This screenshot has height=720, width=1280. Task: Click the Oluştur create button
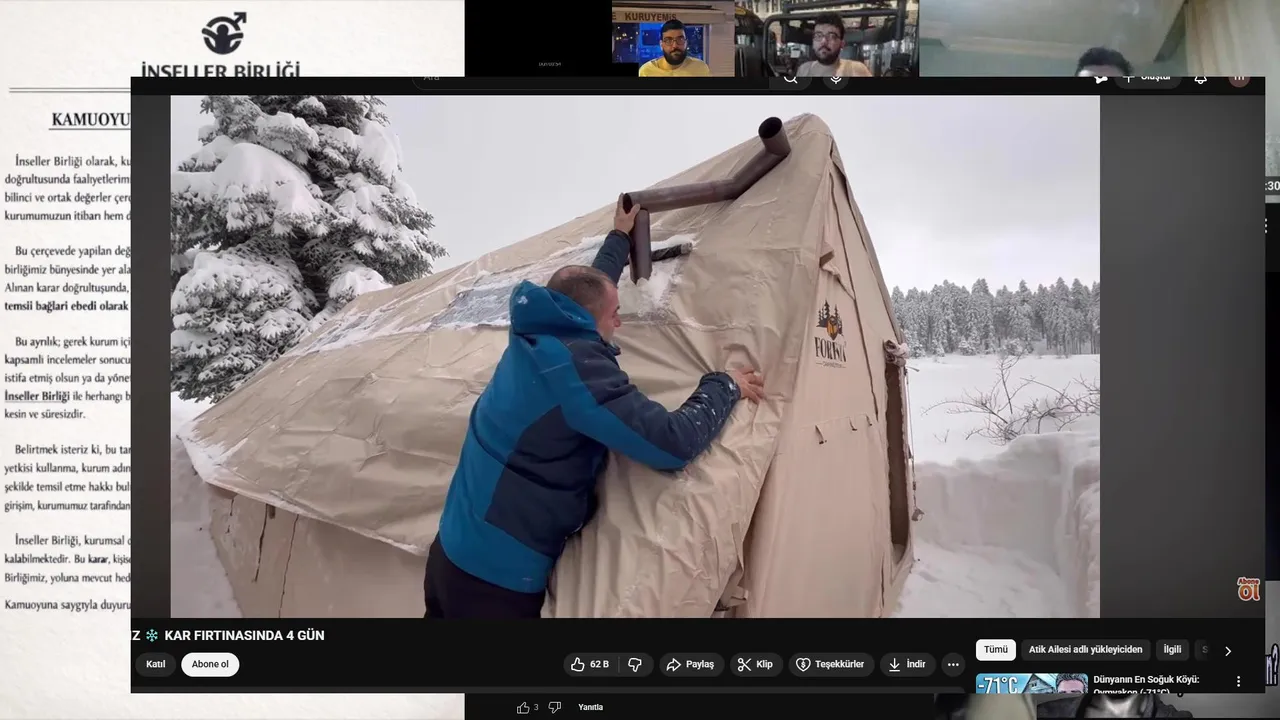point(1149,77)
